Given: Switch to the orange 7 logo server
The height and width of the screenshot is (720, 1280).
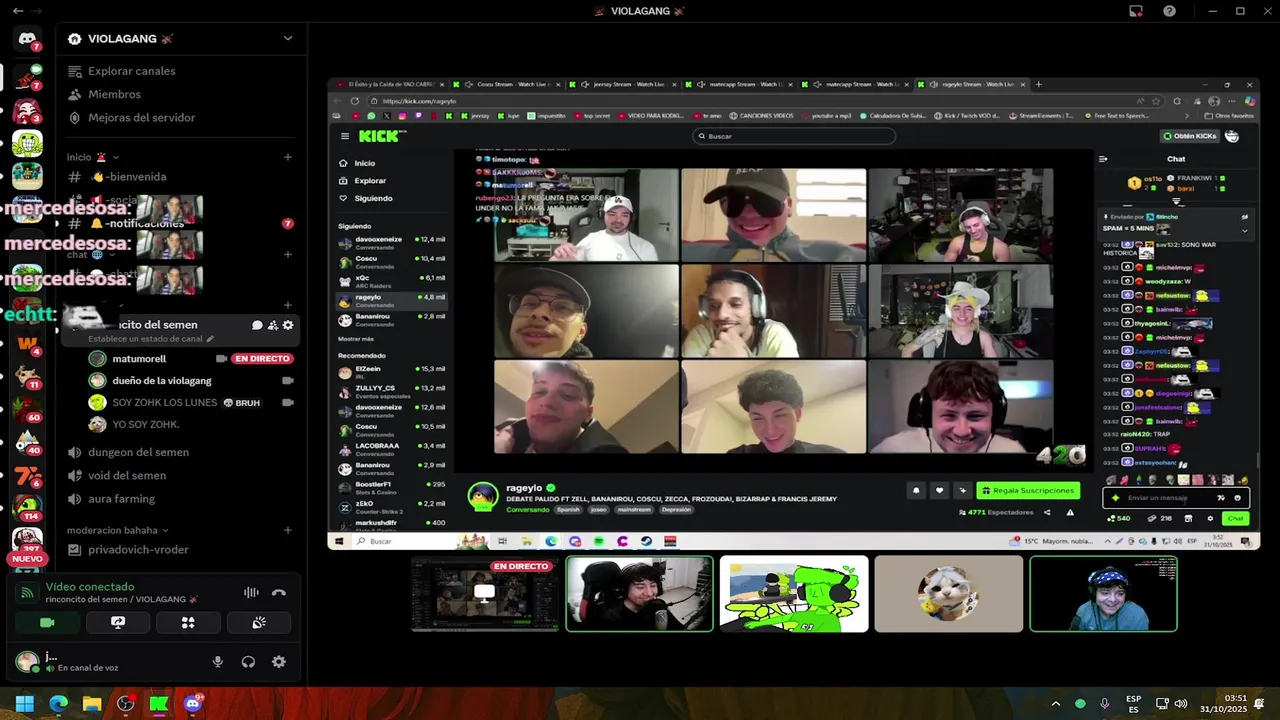Looking at the screenshot, I should (x=27, y=475).
